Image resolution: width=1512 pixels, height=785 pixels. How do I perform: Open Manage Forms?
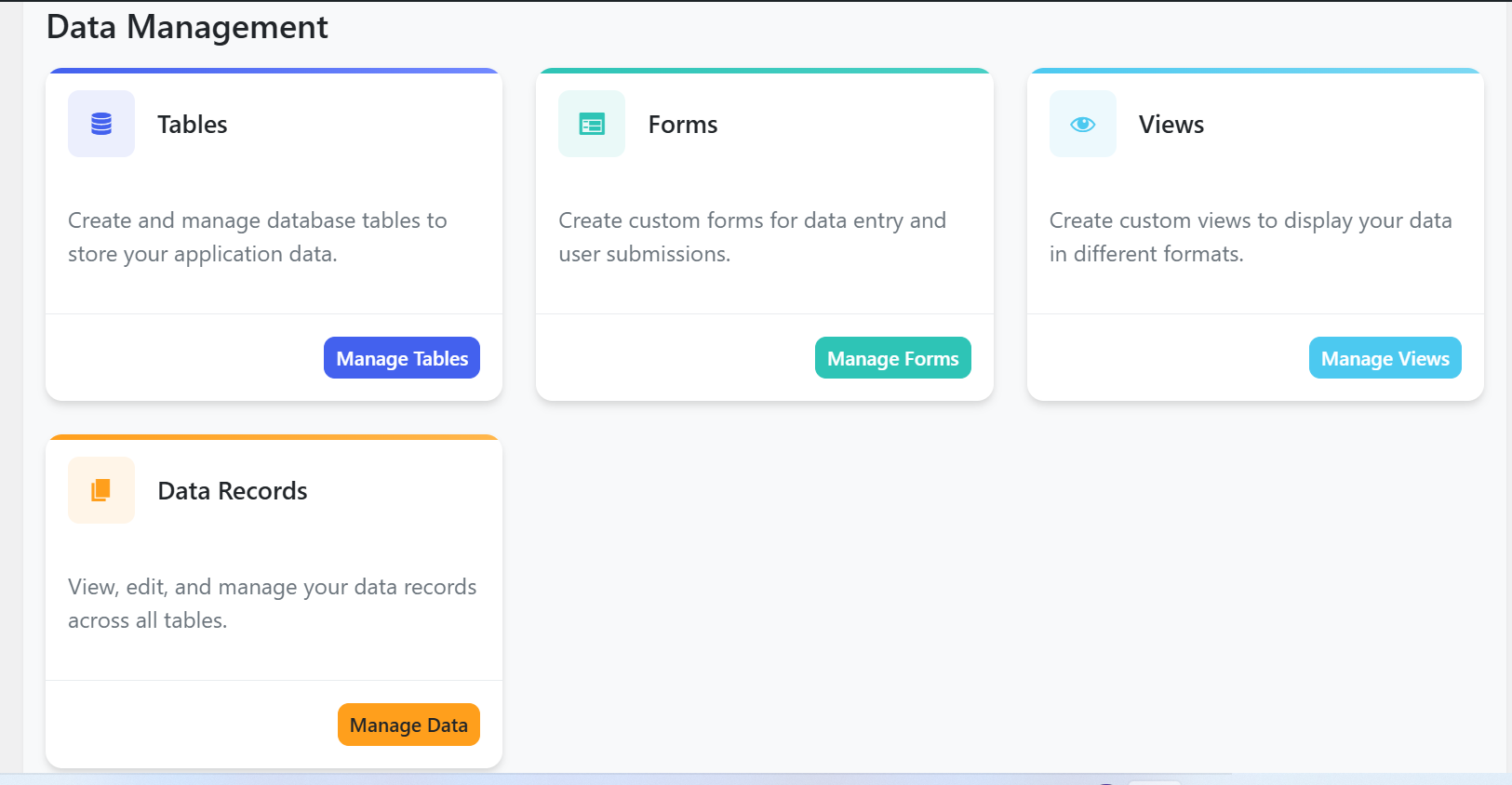[893, 358]
